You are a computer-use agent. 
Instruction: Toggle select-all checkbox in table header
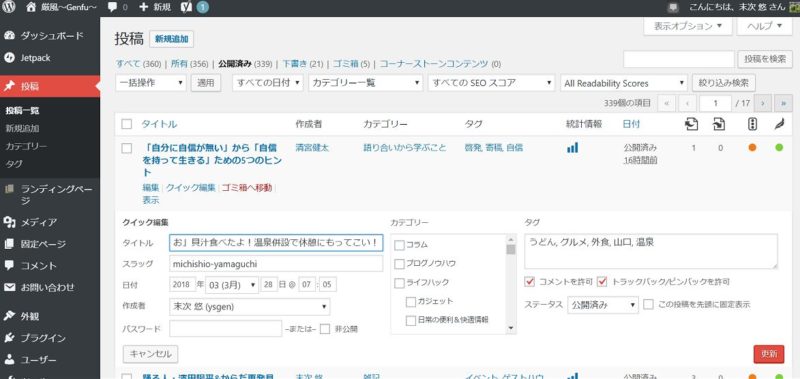coord(127,124)
